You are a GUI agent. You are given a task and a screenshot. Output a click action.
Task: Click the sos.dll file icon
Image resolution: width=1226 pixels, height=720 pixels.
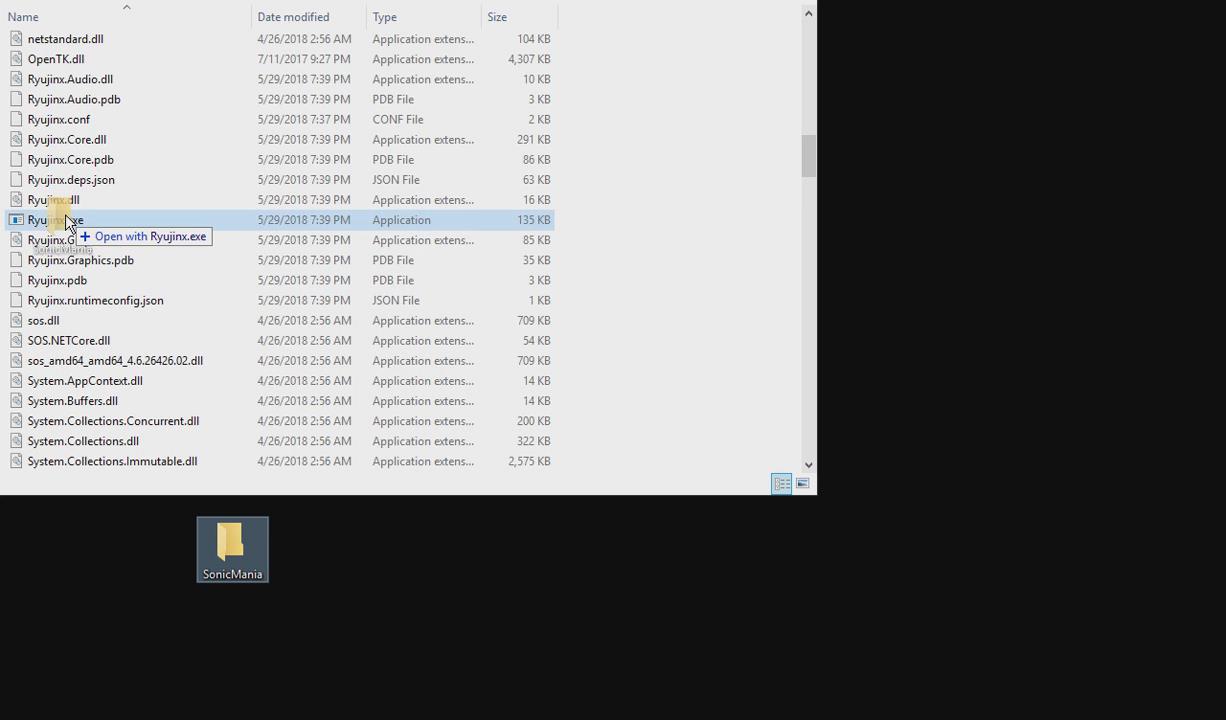click(x=16, y=320)
